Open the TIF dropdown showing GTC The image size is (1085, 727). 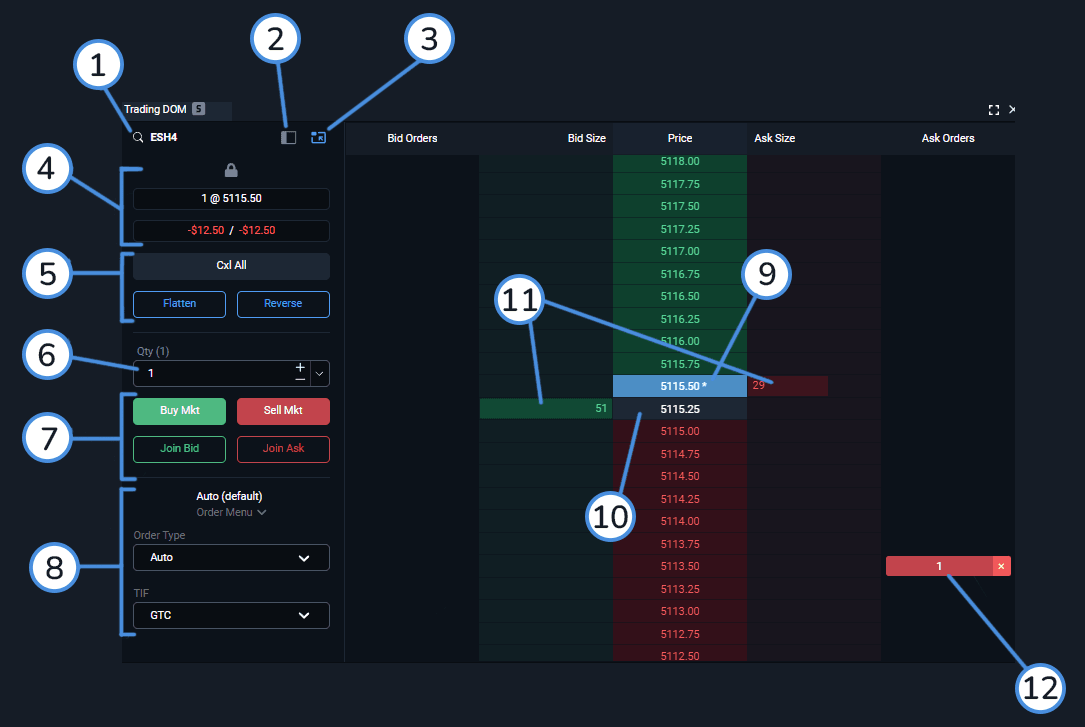pos(230,615)
